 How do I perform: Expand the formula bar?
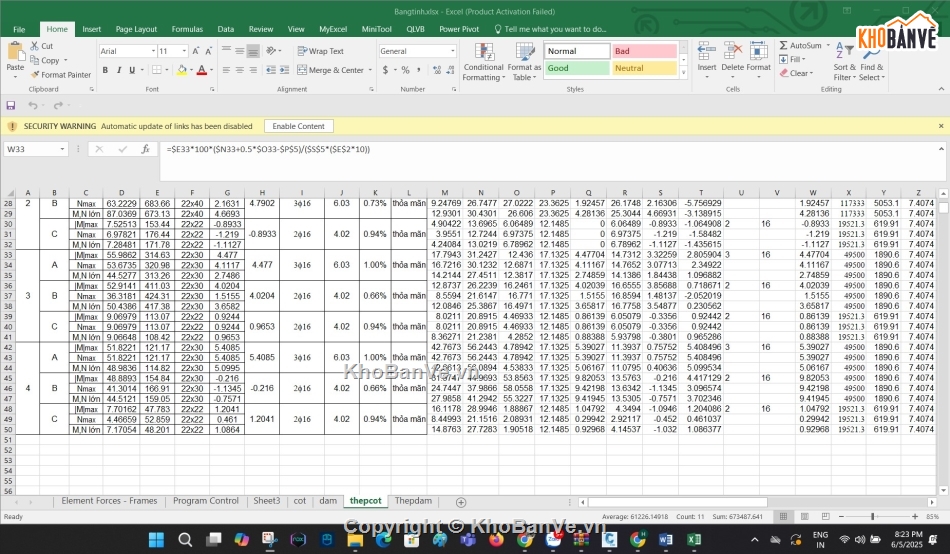point(941,149)
